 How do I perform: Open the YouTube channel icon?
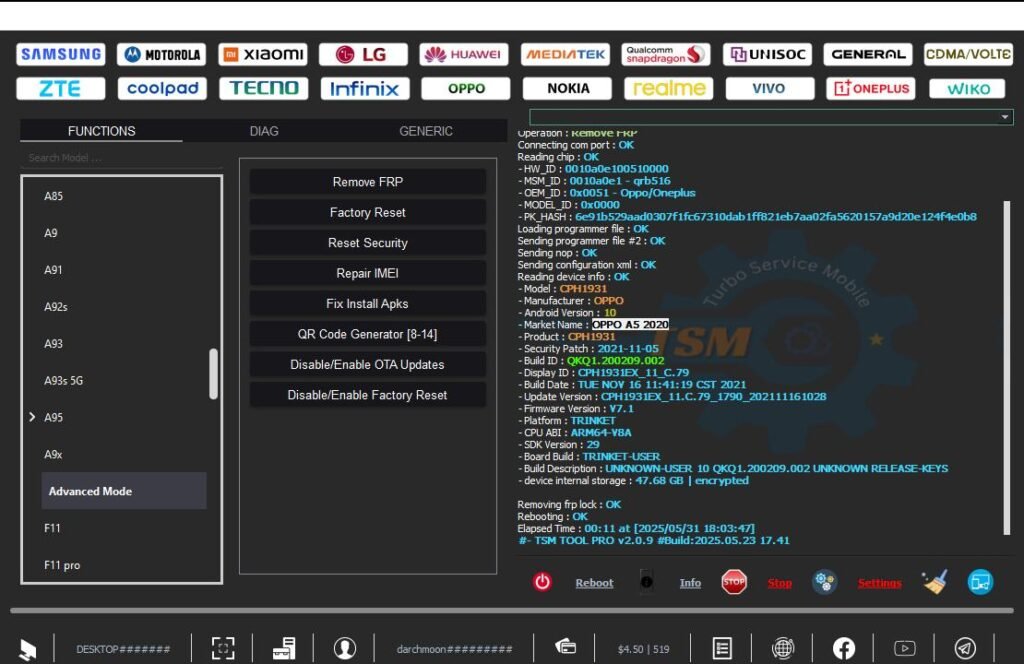[904, 648]
